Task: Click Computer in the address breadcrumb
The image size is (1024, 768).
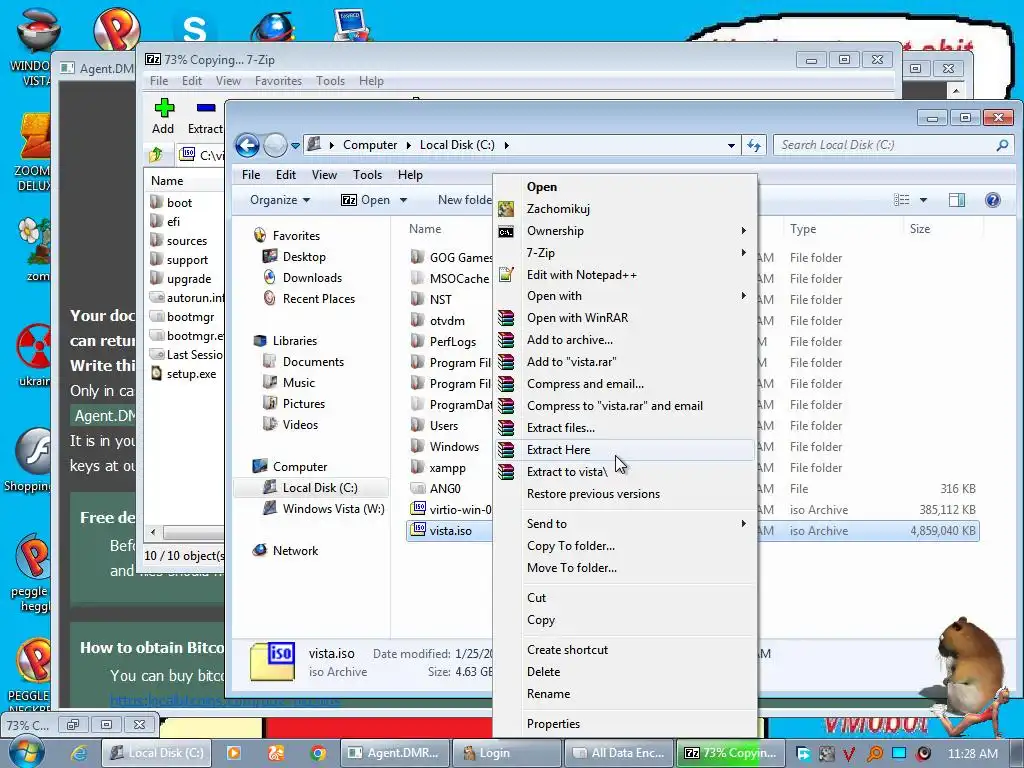Action: 370,145
